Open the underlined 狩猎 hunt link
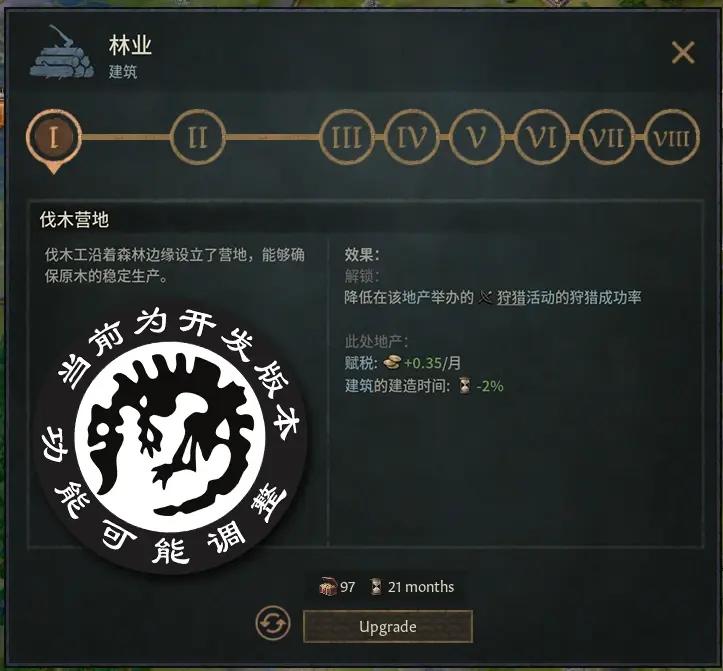 (x=511, y=297)
